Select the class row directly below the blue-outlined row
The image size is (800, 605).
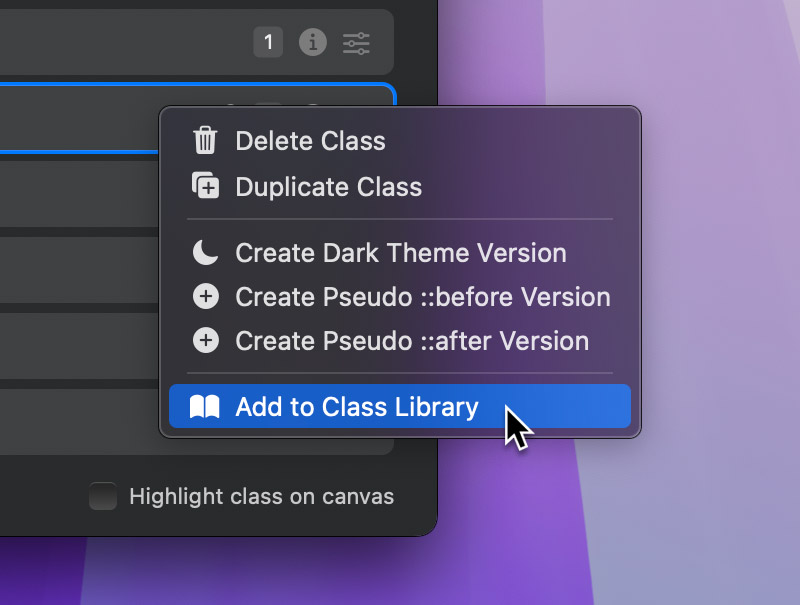click(x=80, y=194)
